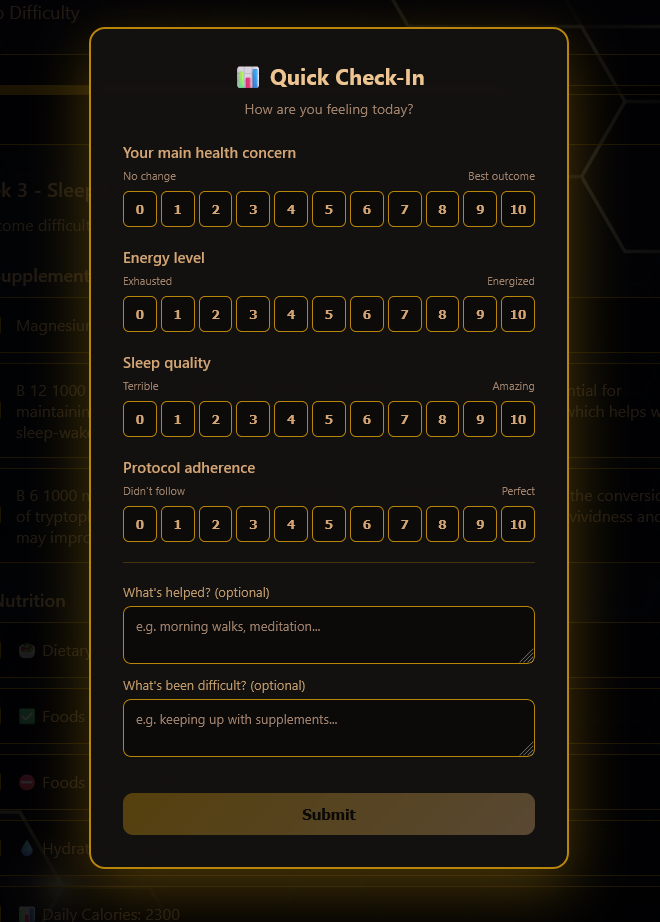Mark Energy level as 9
660x922 pixels.
480,314
